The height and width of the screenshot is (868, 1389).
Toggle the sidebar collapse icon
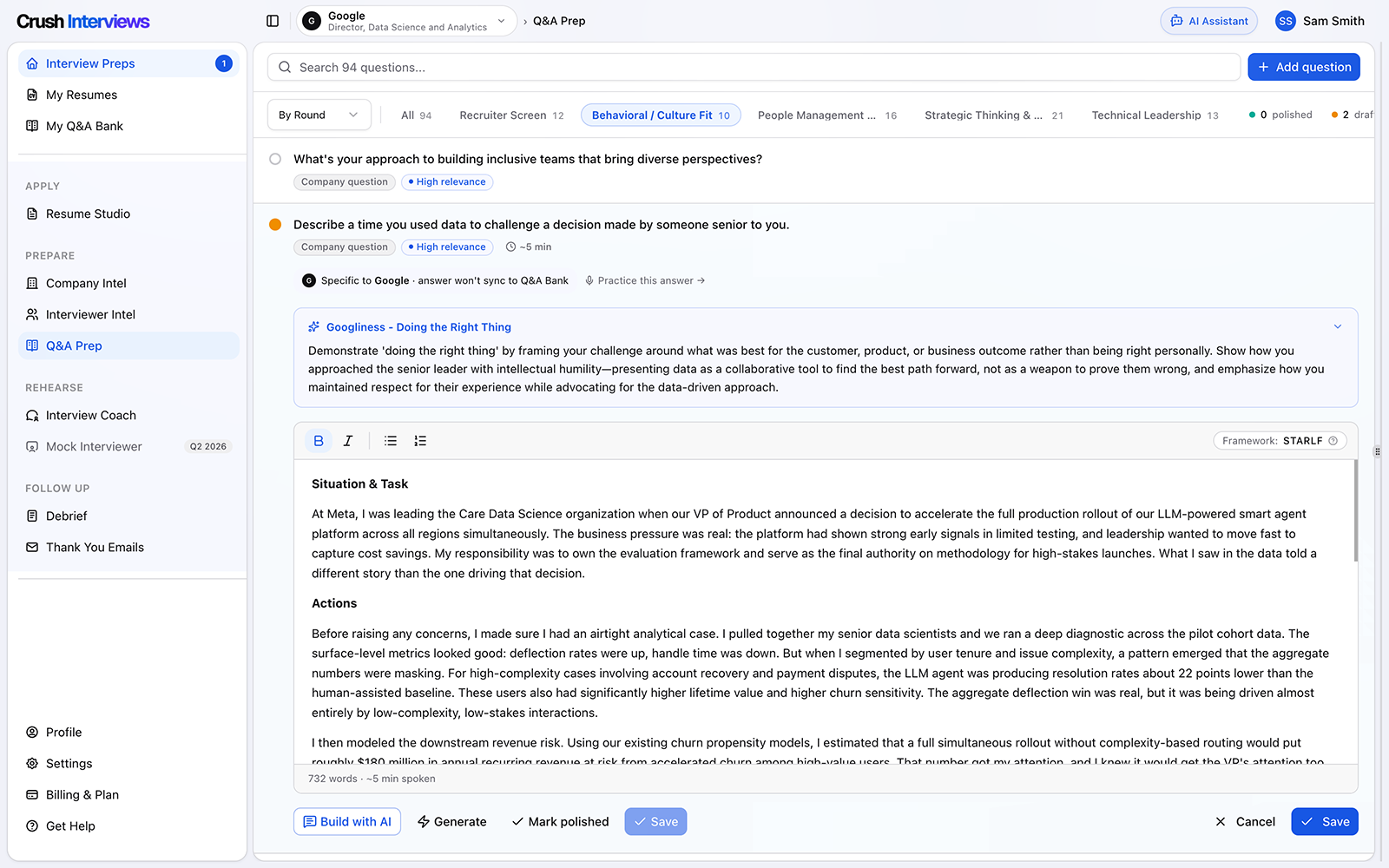coord(273,21)
